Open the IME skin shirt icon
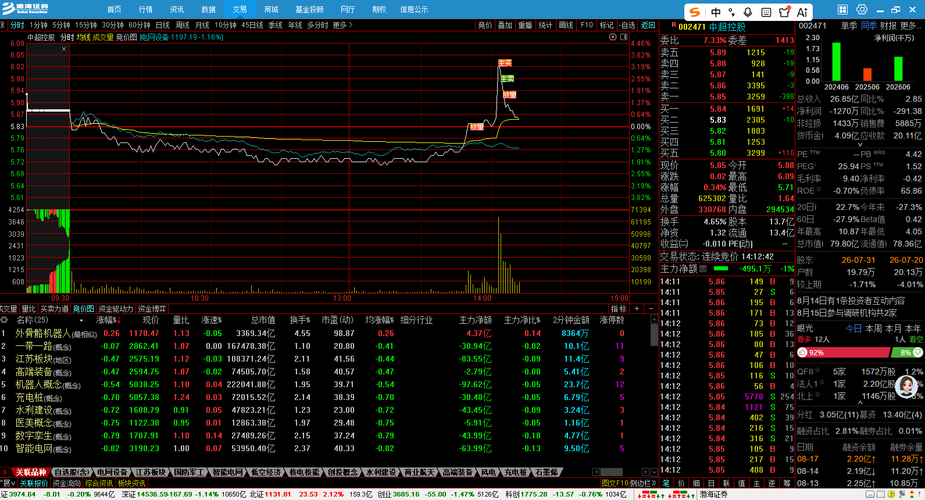 coord(784,12)
